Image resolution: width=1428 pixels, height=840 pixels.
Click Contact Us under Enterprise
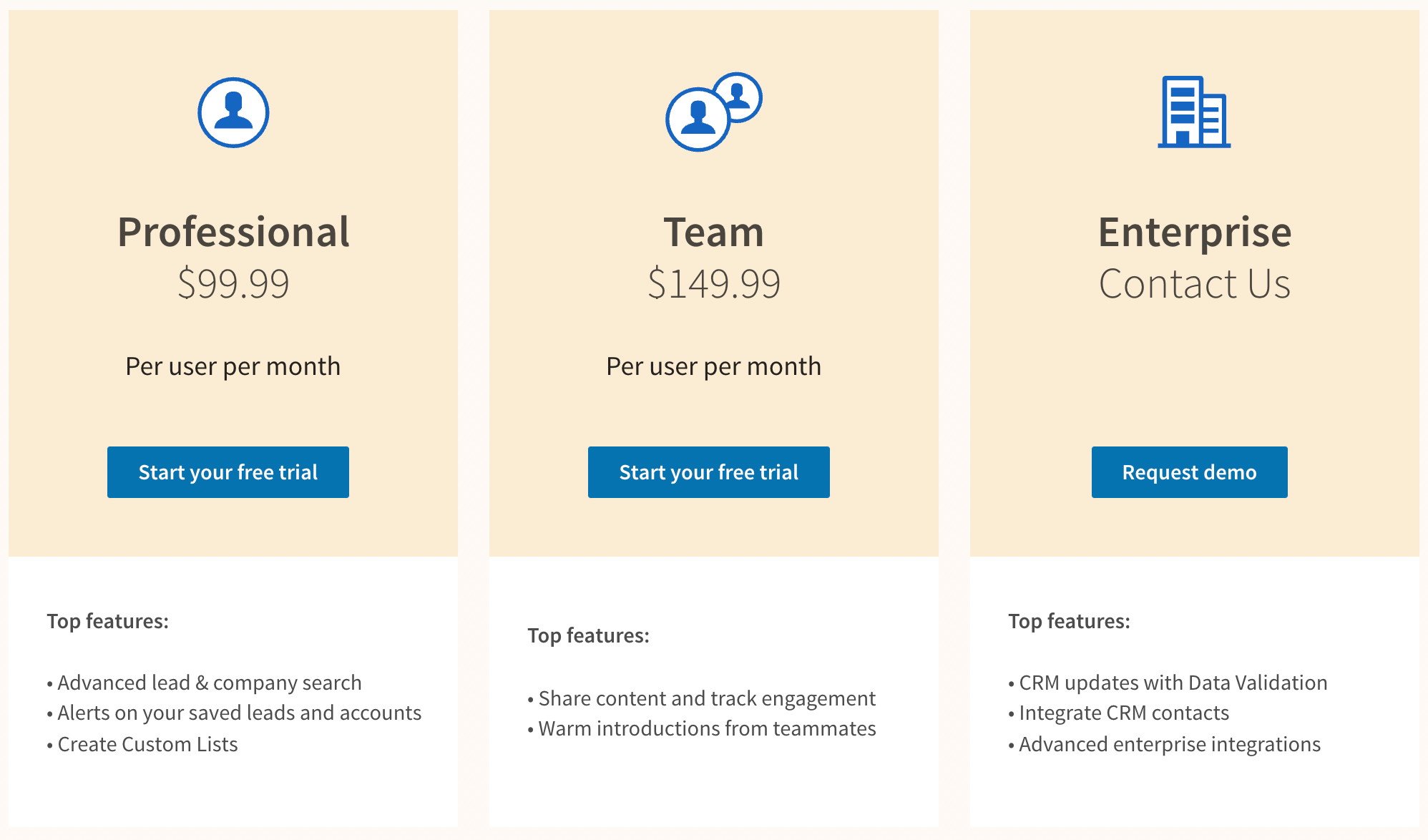1195,283
